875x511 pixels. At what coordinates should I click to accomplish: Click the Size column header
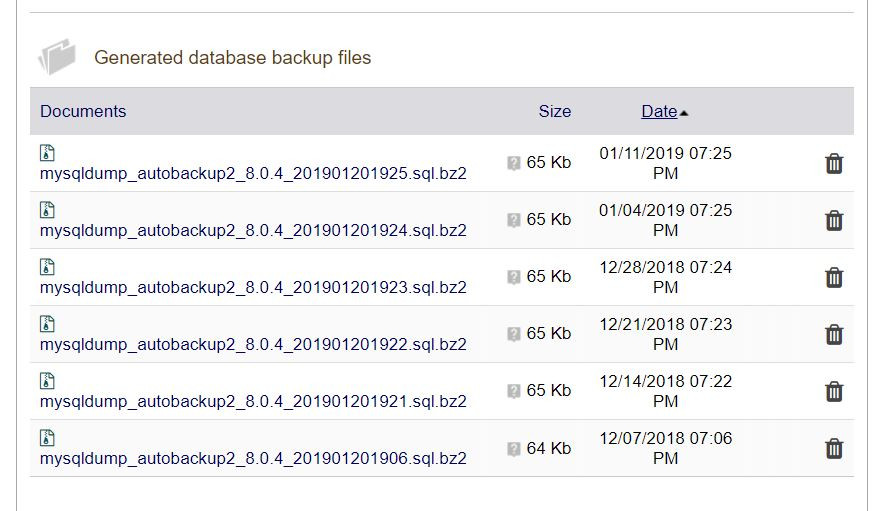pos(554,111)
